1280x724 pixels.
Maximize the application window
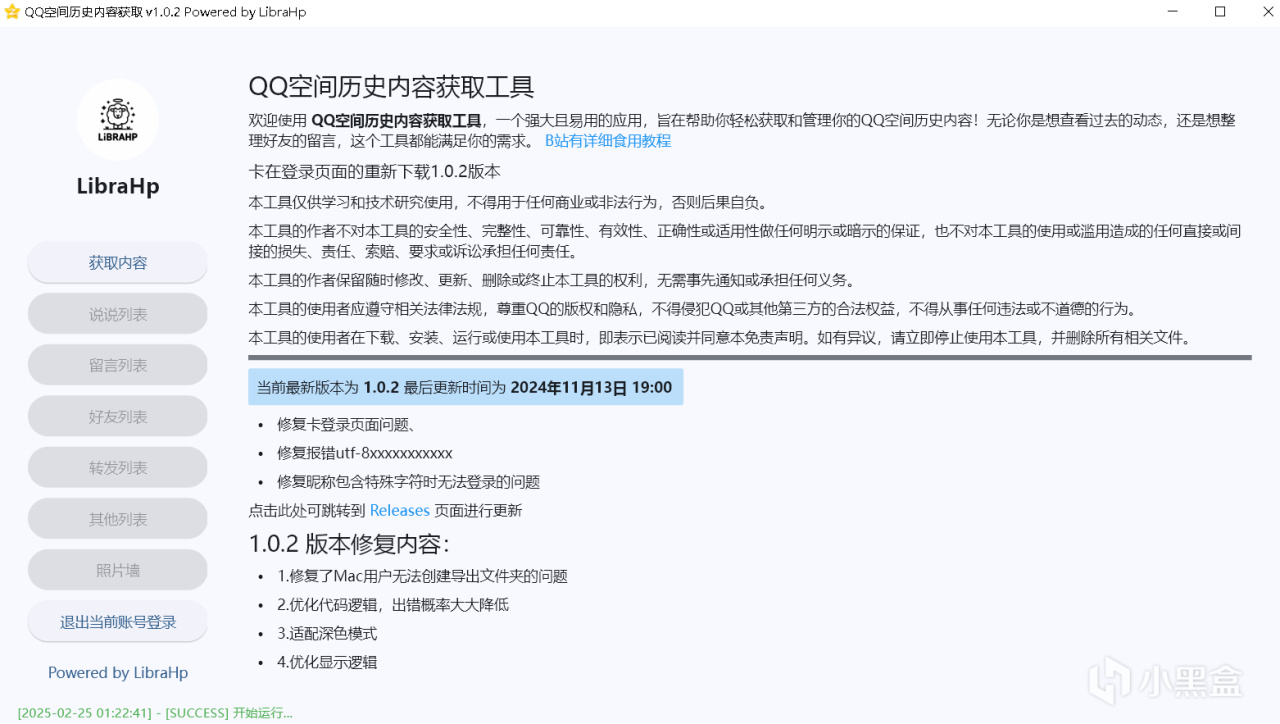[x=1220, y=12]
